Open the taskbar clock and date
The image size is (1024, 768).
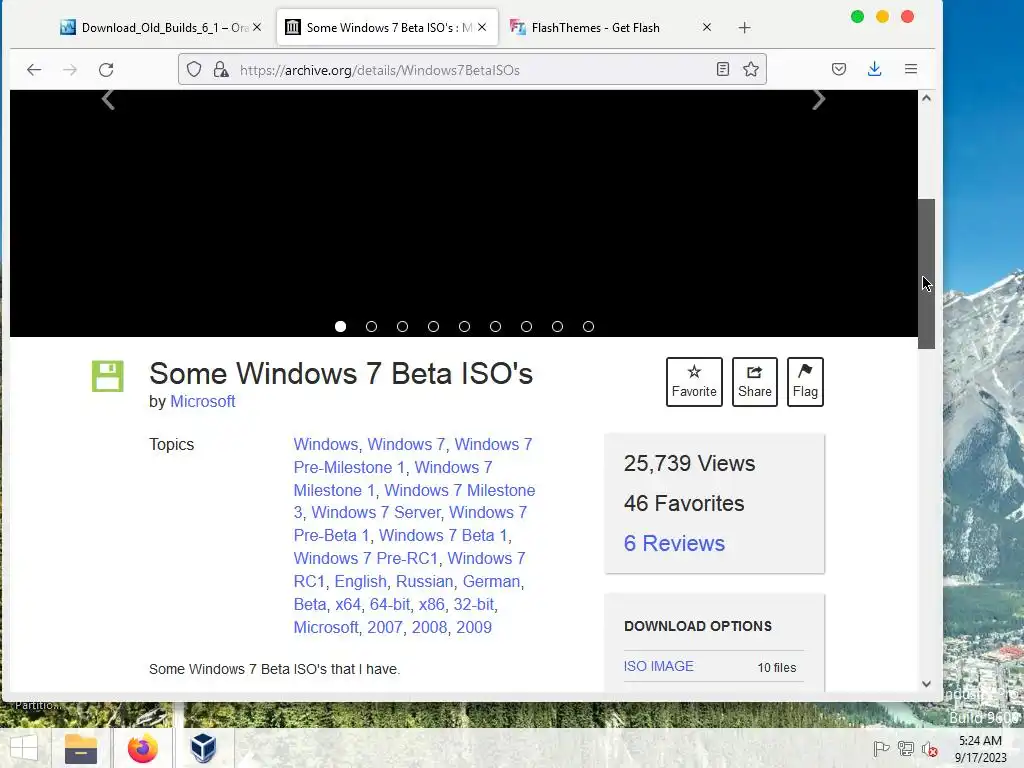tap(980, 749)
